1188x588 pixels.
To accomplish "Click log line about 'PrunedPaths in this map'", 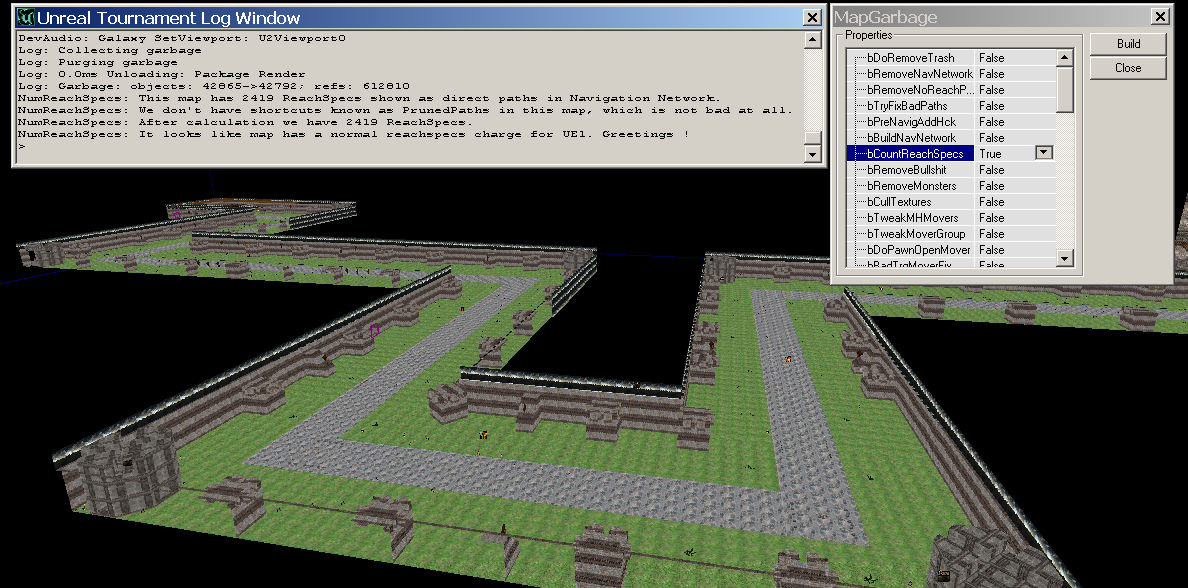I will click(x=405, y=110).
